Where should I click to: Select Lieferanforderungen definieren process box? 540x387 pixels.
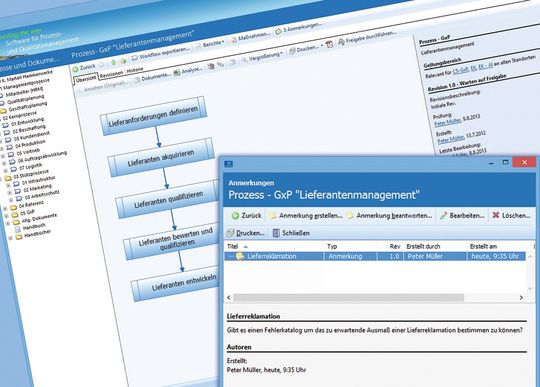coord(154,116)
